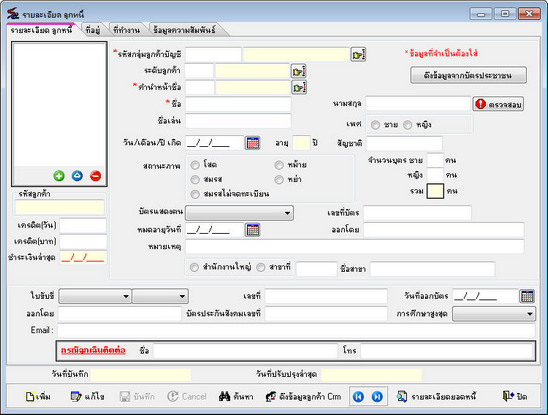Switch to ที่อยู่ tab
The width and height of the screenshot is (548, 415).
point(93,30)
